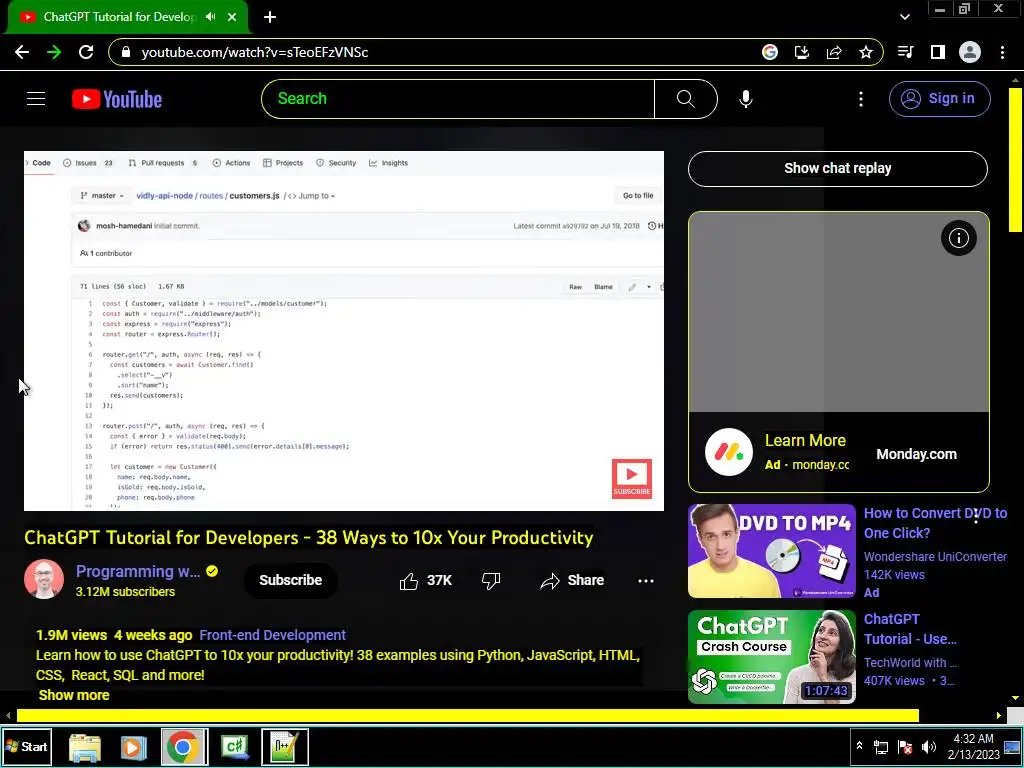1024x768 pixels.
Task: Open the YouTube hamburger guide menu
Action: (36, 99)
